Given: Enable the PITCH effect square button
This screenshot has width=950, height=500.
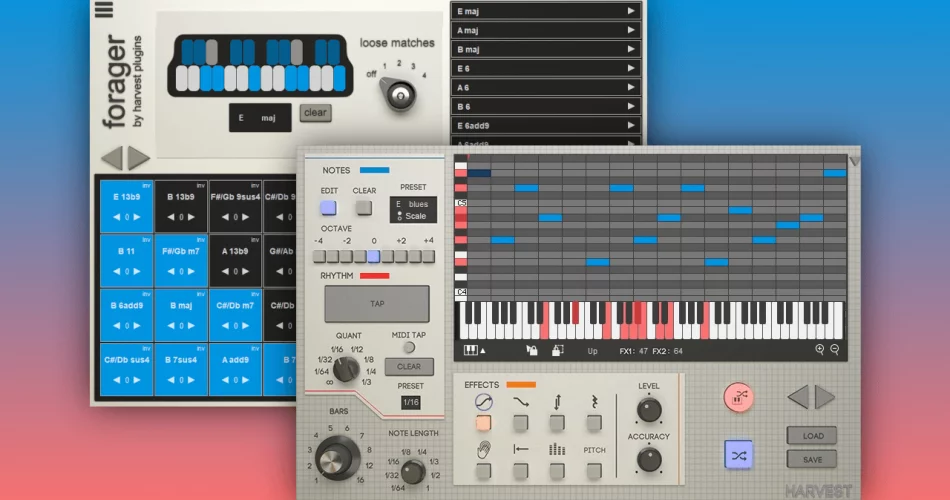Looking at the screenshot, I should pyautogui.click(x=594, y=470).
